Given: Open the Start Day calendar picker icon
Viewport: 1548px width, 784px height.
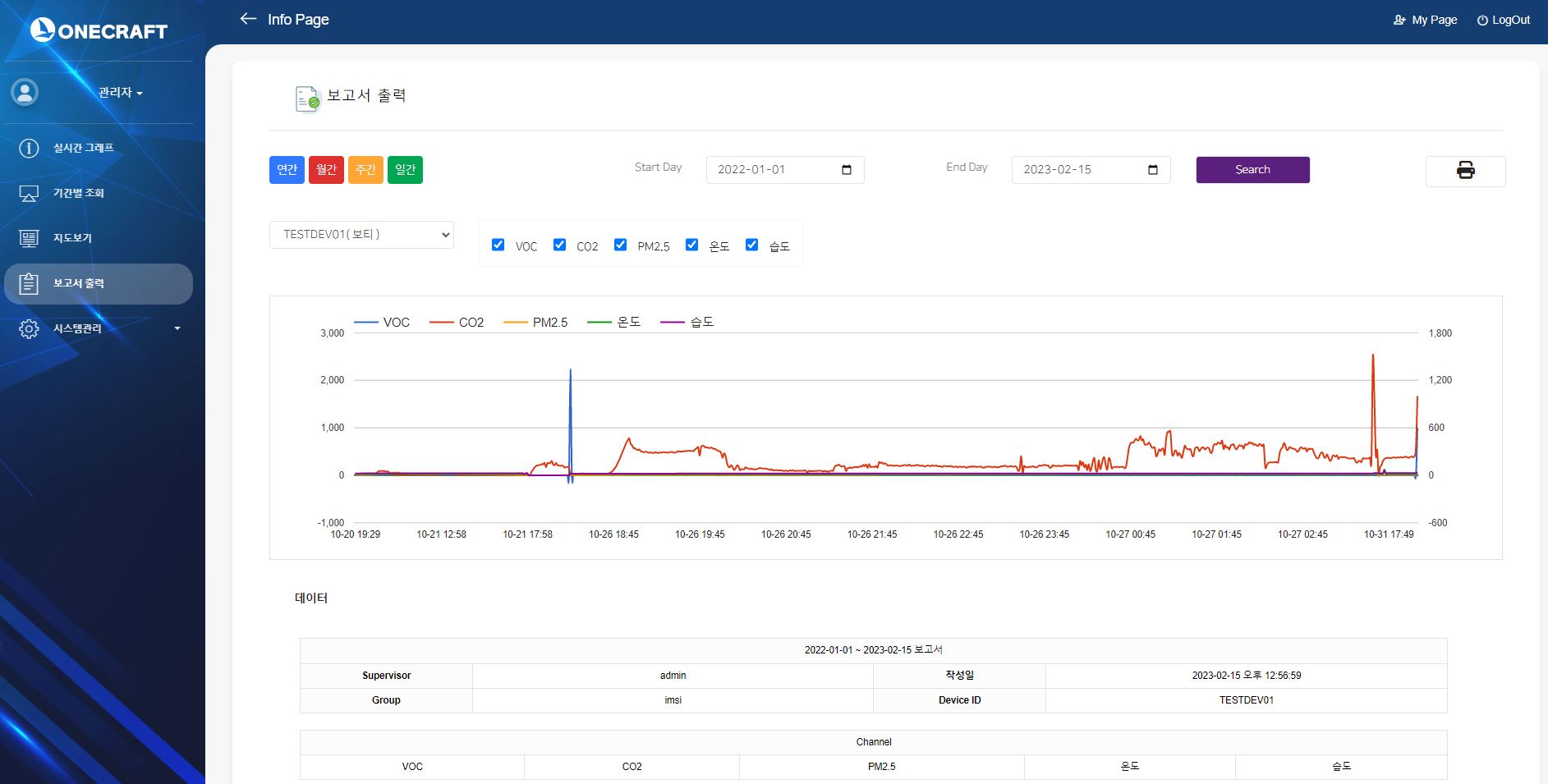Looking at the screenshot, I should pos(847,170).
